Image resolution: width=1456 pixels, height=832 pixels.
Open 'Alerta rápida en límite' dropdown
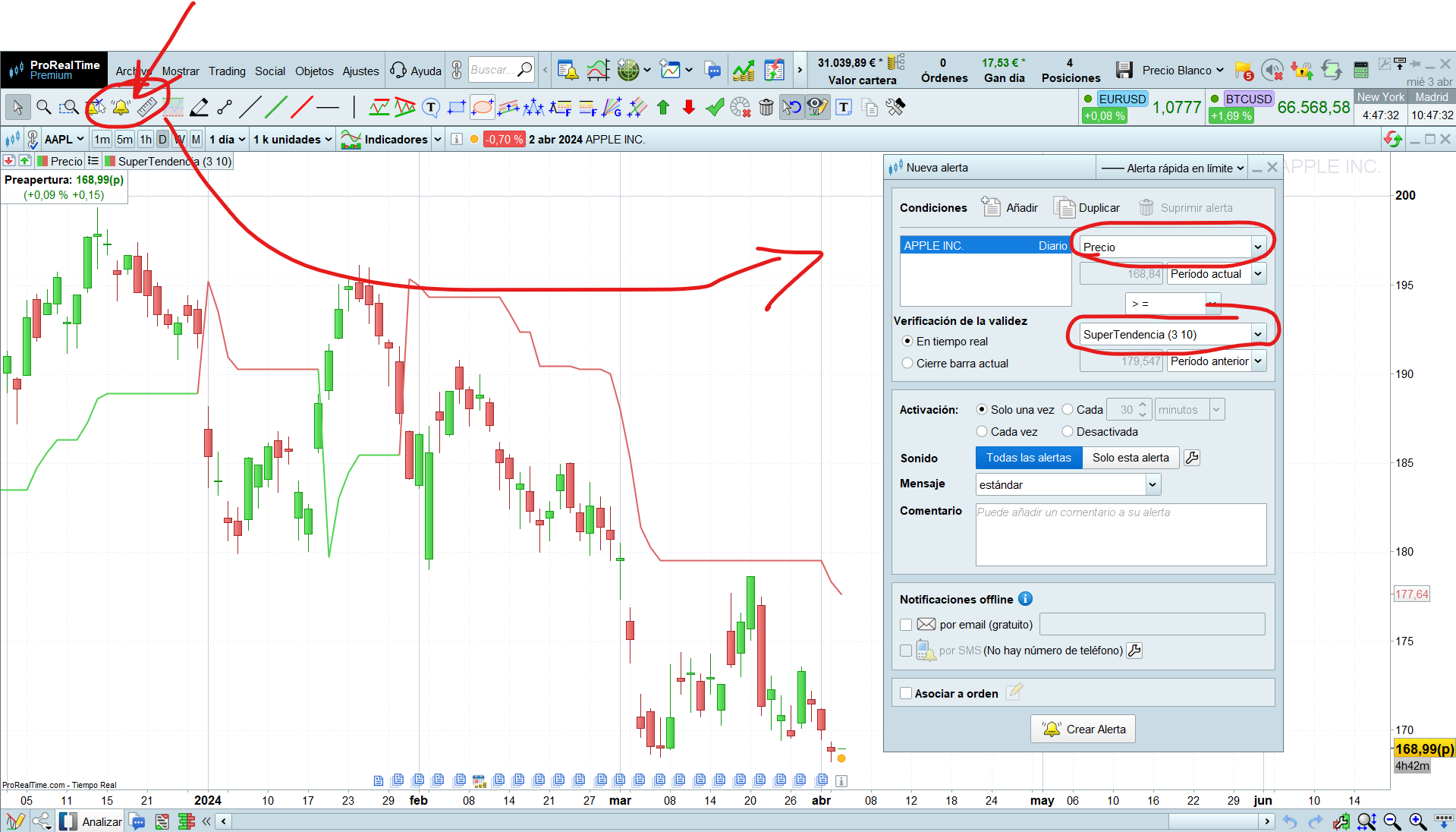(x=1171, y=168)
